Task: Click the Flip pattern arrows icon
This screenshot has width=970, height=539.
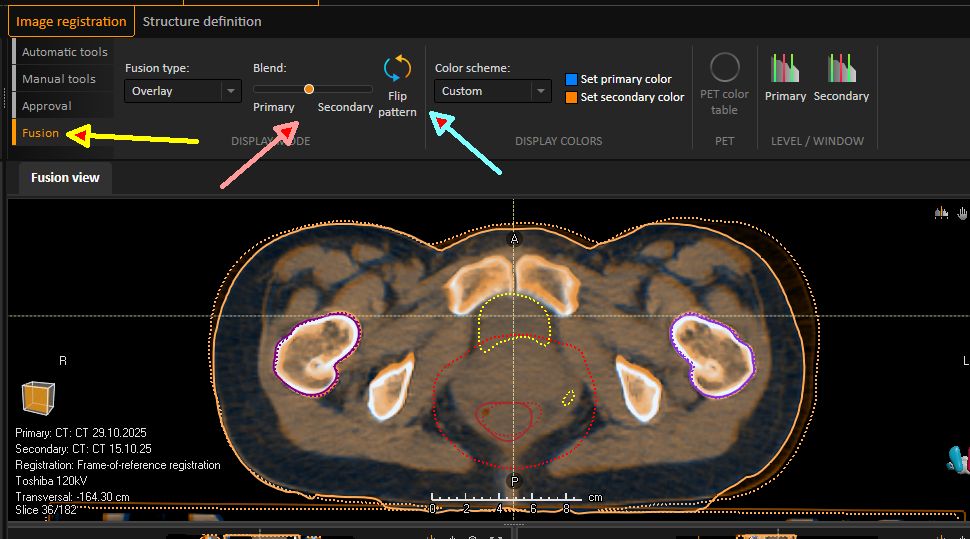Action: pyautogui.click(x=397, y=69)
